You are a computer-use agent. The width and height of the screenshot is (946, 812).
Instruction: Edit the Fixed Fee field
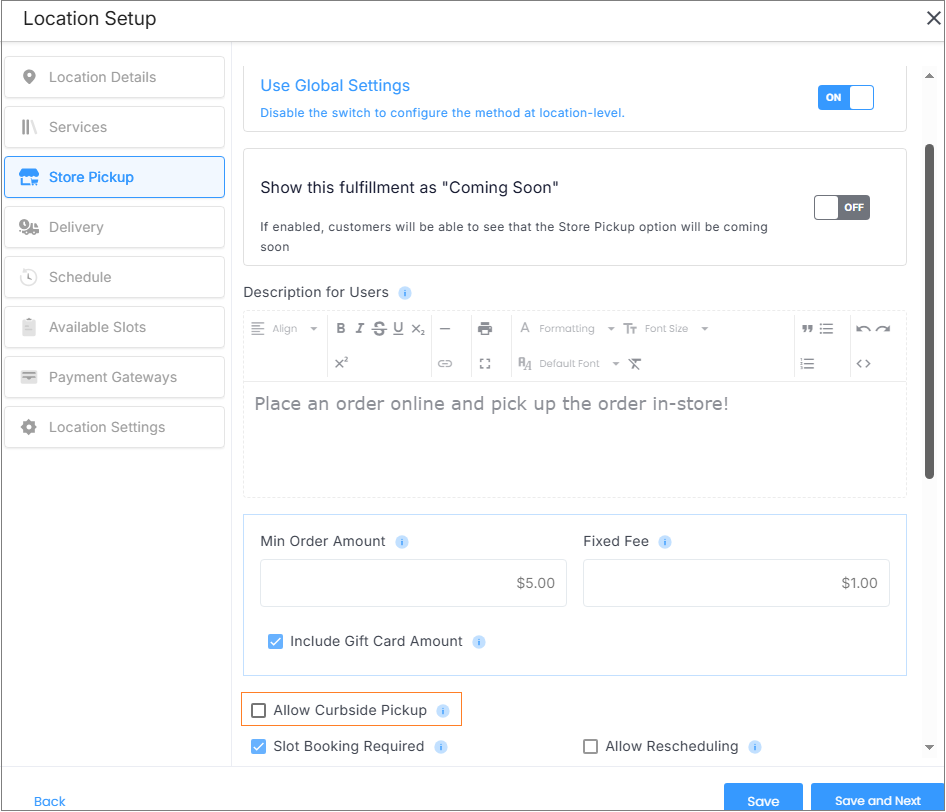[x=736, y=583]
